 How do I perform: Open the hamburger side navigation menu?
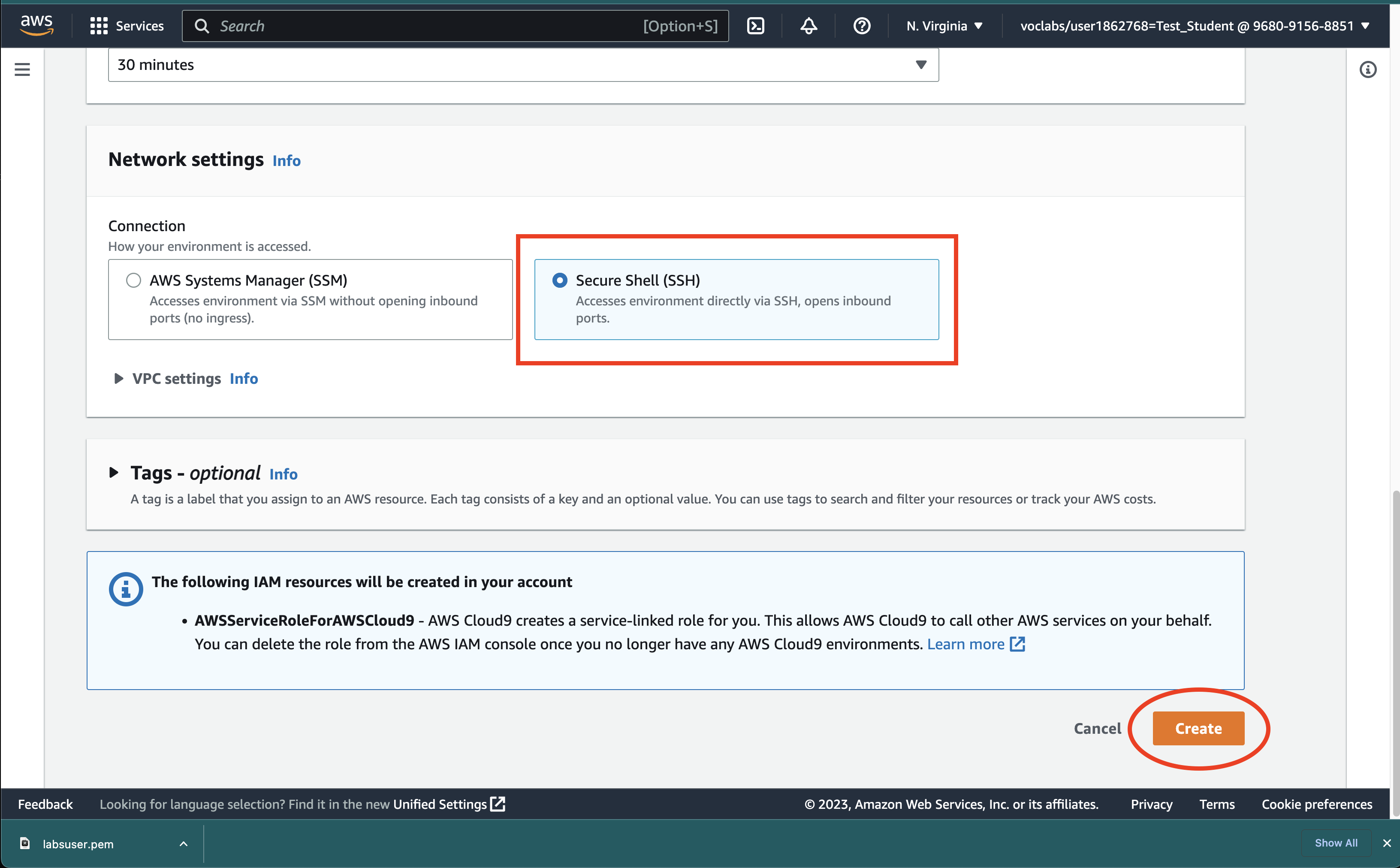[22, 69]
